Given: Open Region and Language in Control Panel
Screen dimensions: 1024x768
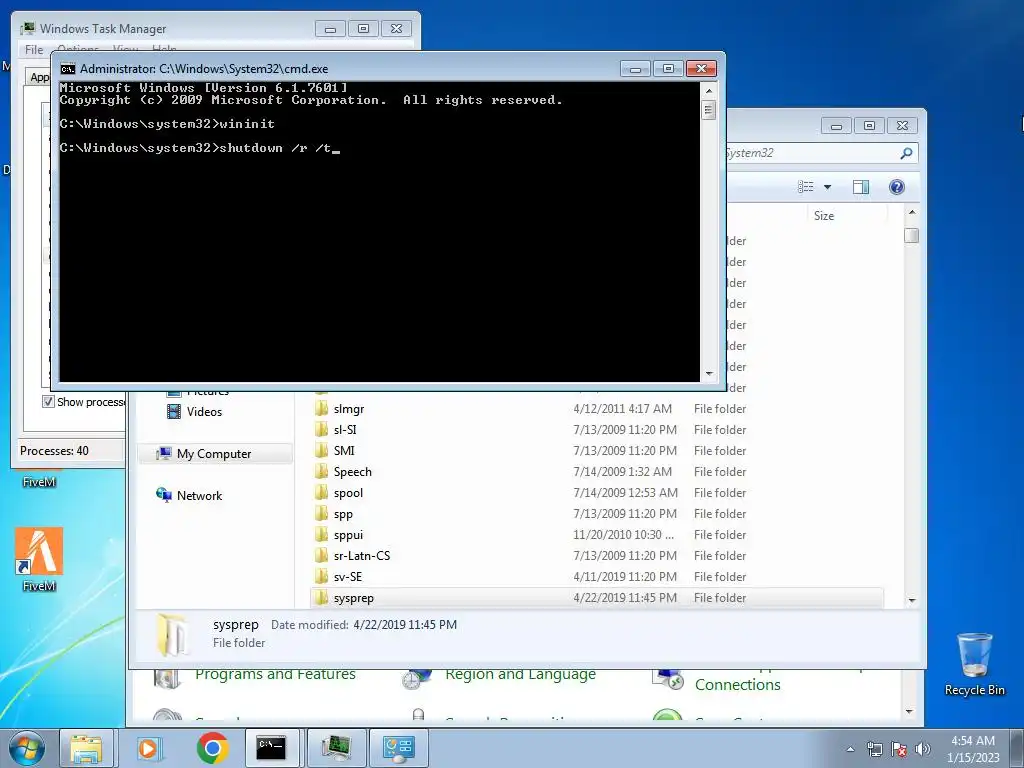Looking at the screenshot, I should tap(520, 674).
